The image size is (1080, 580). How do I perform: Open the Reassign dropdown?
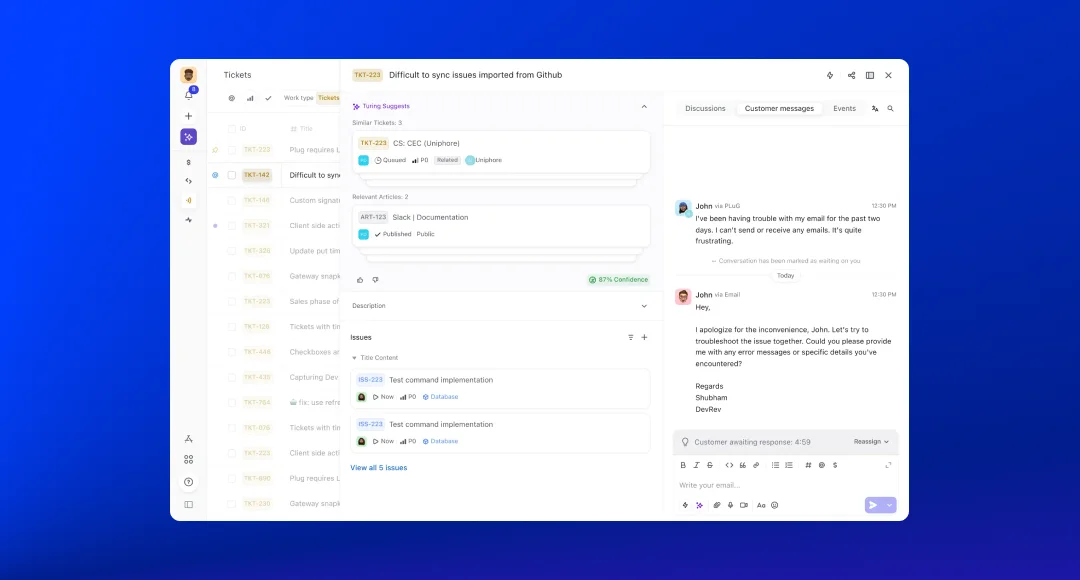pyautogui.click(x=871, y=442)
